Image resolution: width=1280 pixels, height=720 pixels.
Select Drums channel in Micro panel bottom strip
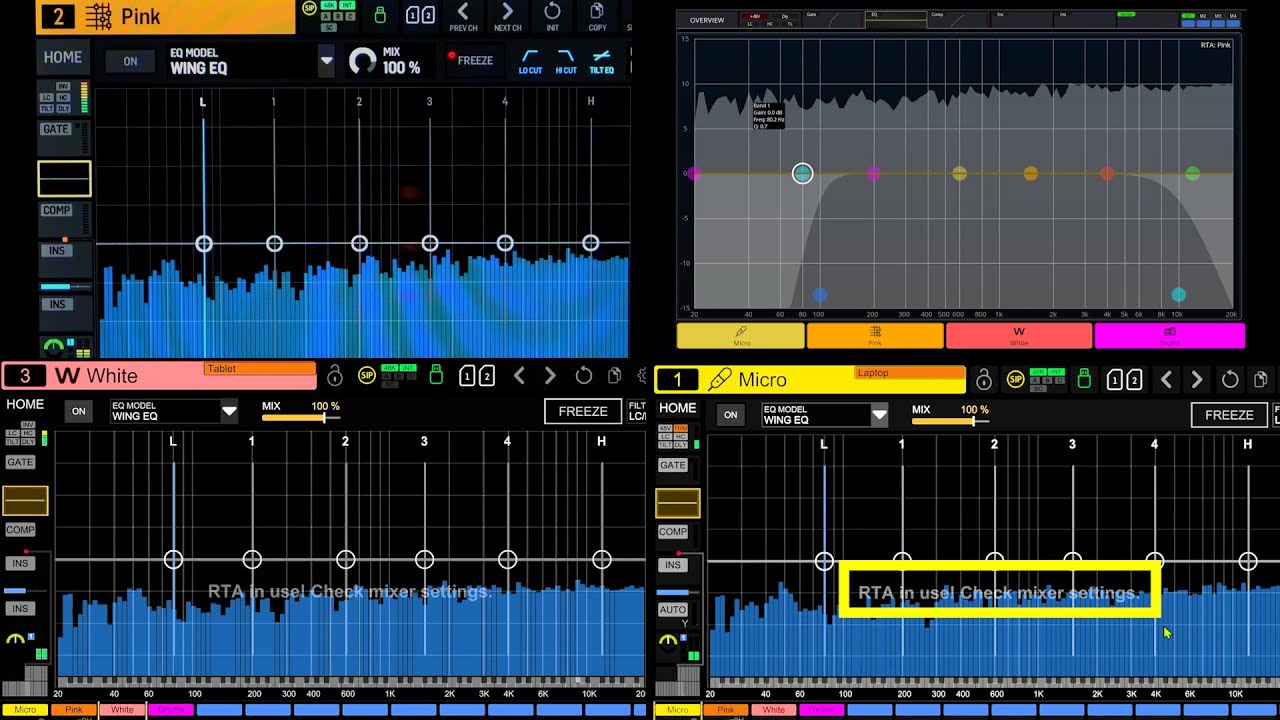tap(822, 710)
